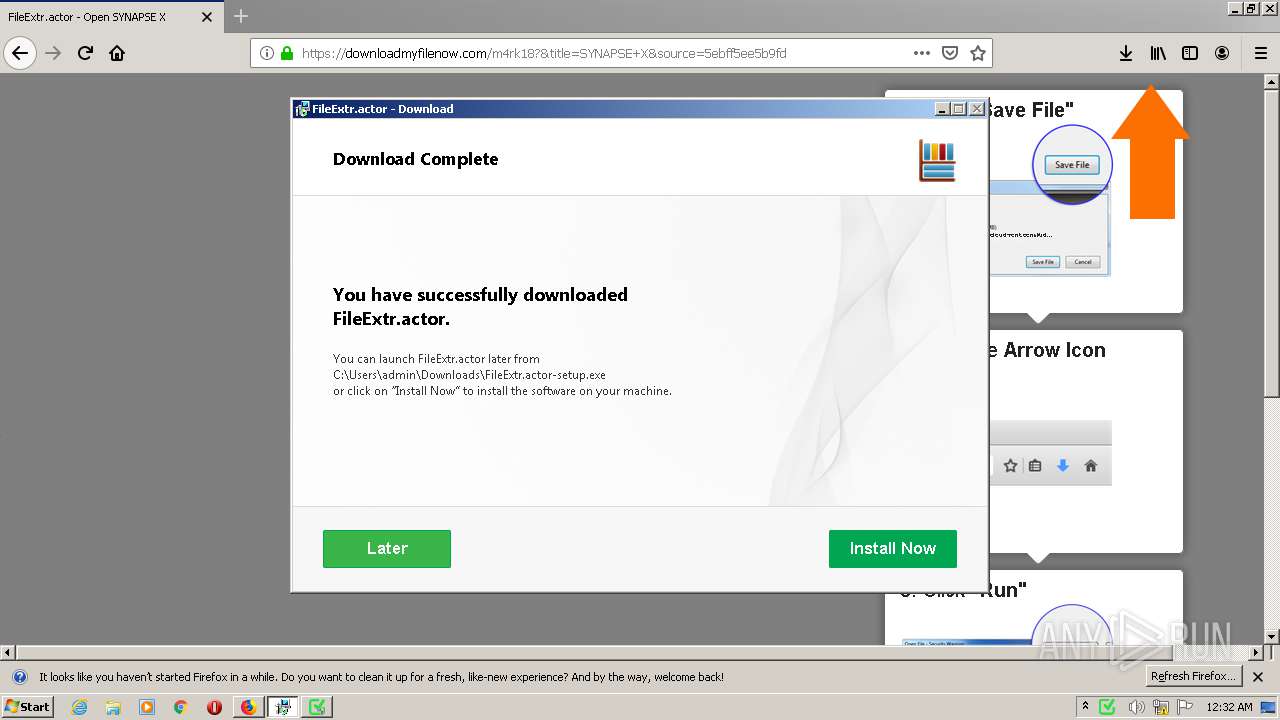Close the FileExtr.actor Download dialog
This screenshot has width=1280, height=720.
tap(977, 109)
